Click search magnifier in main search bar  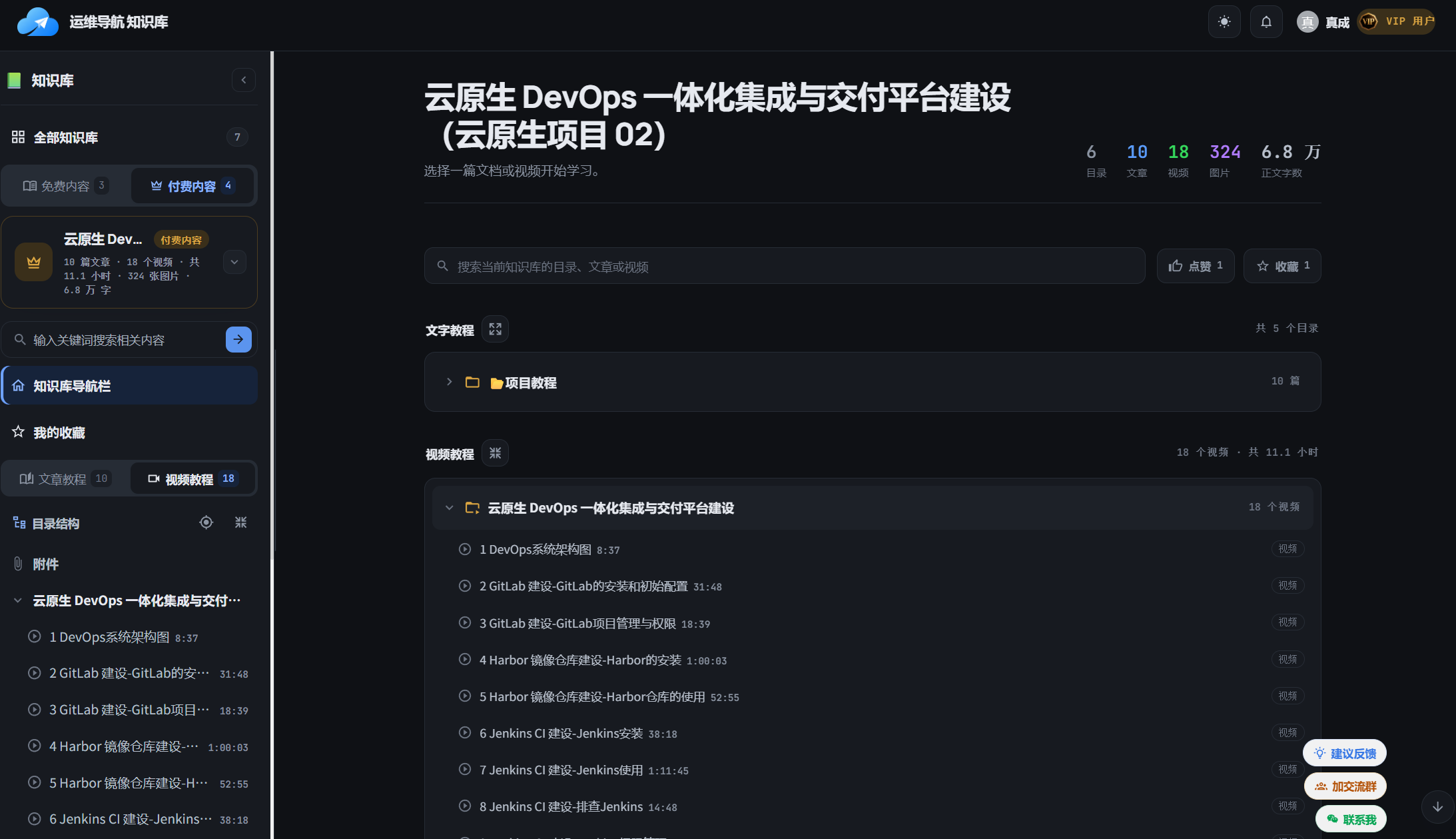[x=442, y=266]
